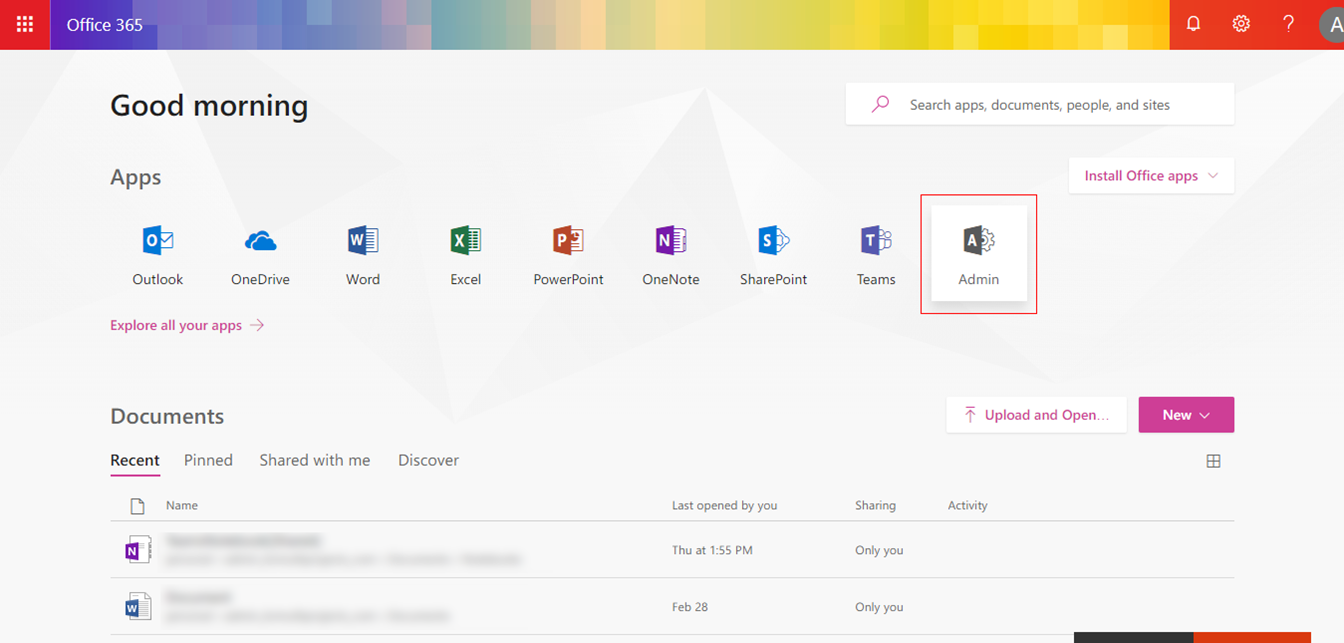Screen dimensions: 1344x643
Task: Launch the Outlook app
Action: (x=158, y=256)
